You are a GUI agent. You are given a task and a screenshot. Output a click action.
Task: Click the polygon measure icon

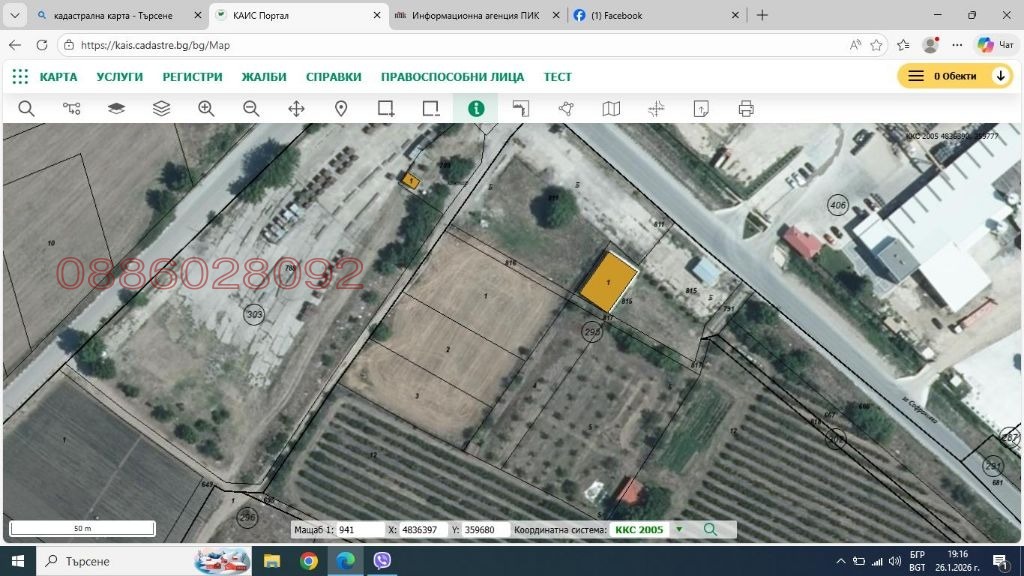point(565,108)
